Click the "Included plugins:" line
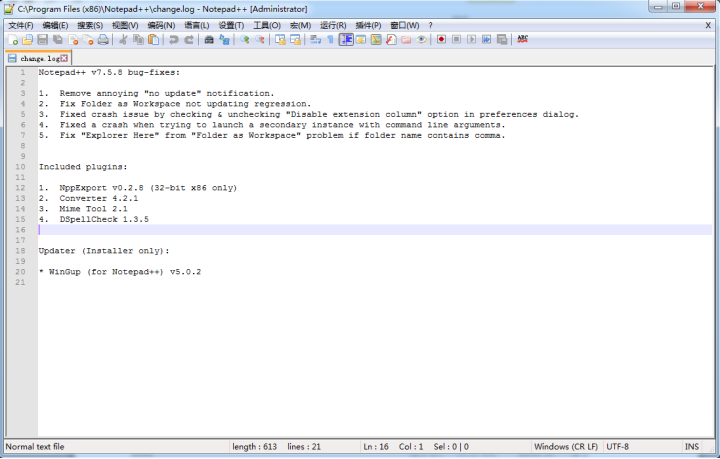The image size is (720, 459). pos(83,167)
